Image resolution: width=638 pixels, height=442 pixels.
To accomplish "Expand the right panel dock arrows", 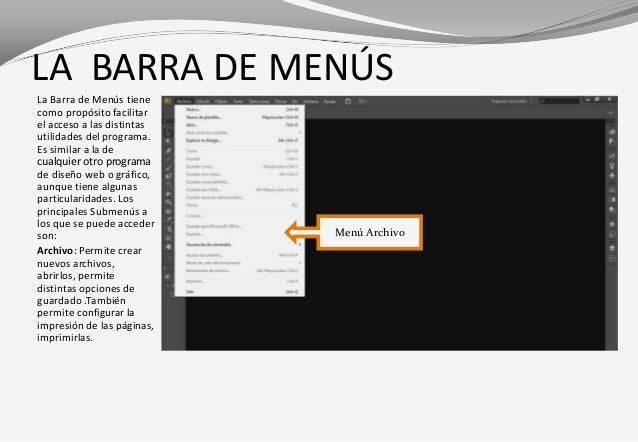I will point(616,121).
